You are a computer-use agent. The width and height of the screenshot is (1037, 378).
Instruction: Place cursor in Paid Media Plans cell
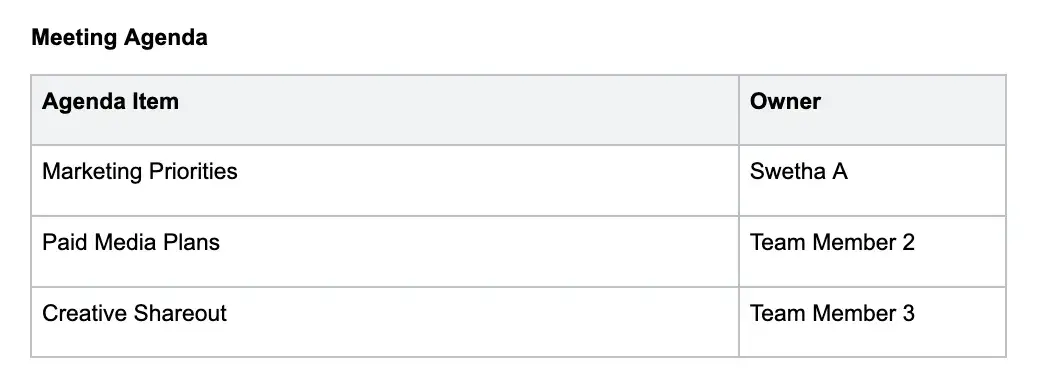[385, 251]
